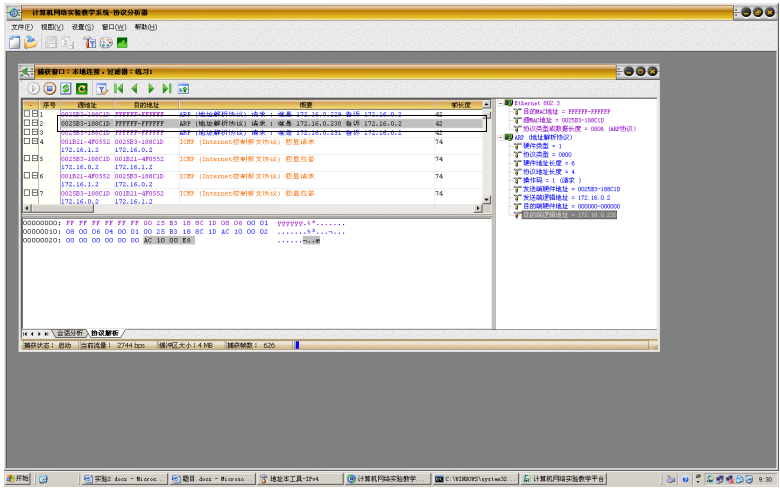The width and height of the screenshot is (780, 489).
Task: Open 文件(F) menu
Action: tap(22, 27)
